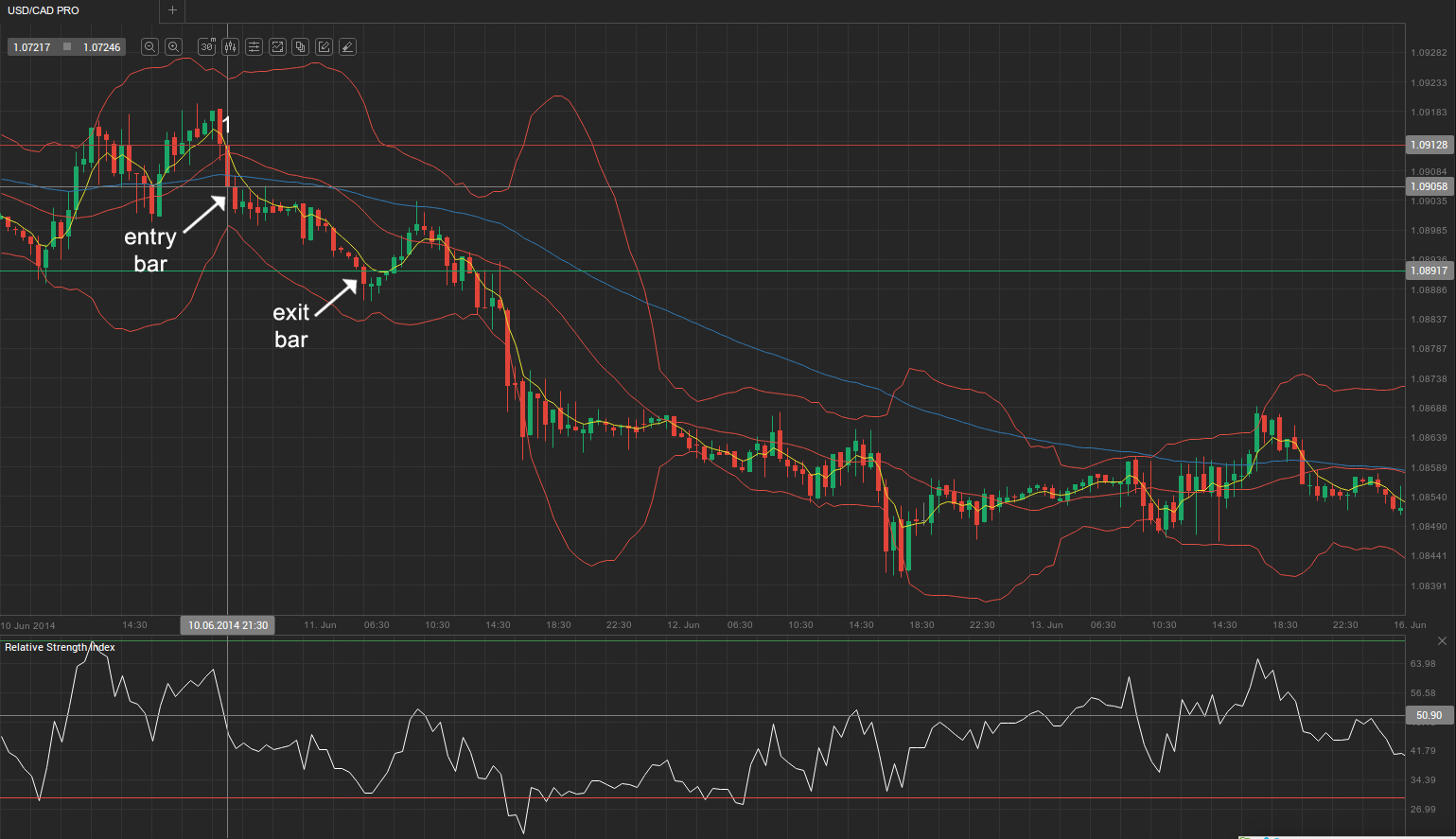Screen dimensions: 1456x839
Task: Click the buy price 1.07246
Action: (101, 47)
